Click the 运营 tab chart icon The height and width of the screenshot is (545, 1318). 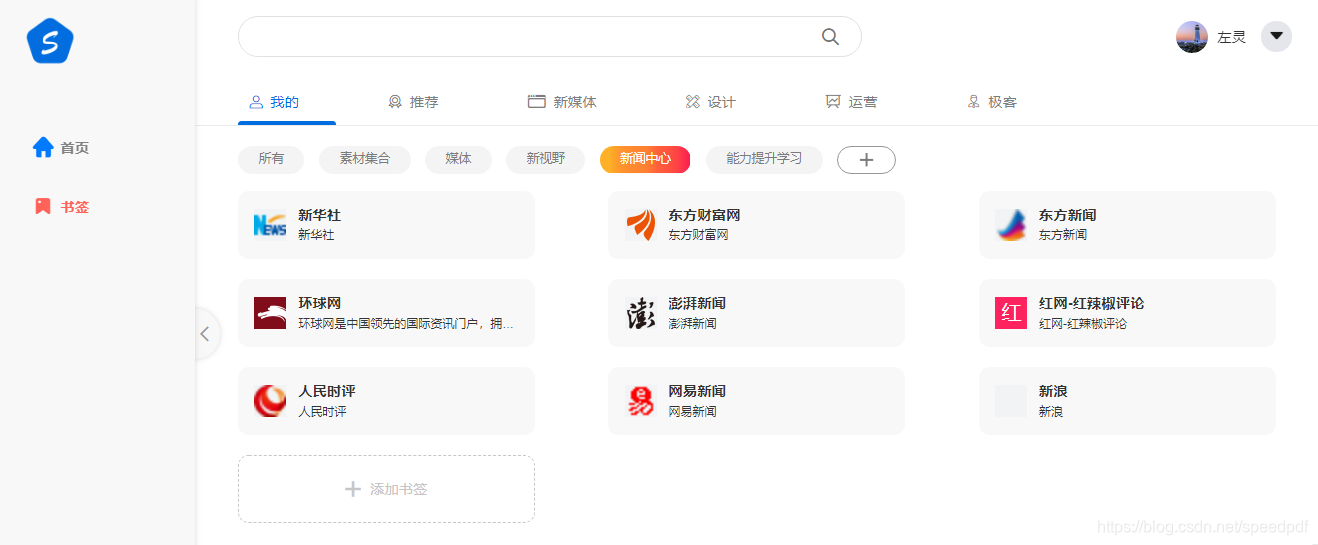[x=833, y=102]
